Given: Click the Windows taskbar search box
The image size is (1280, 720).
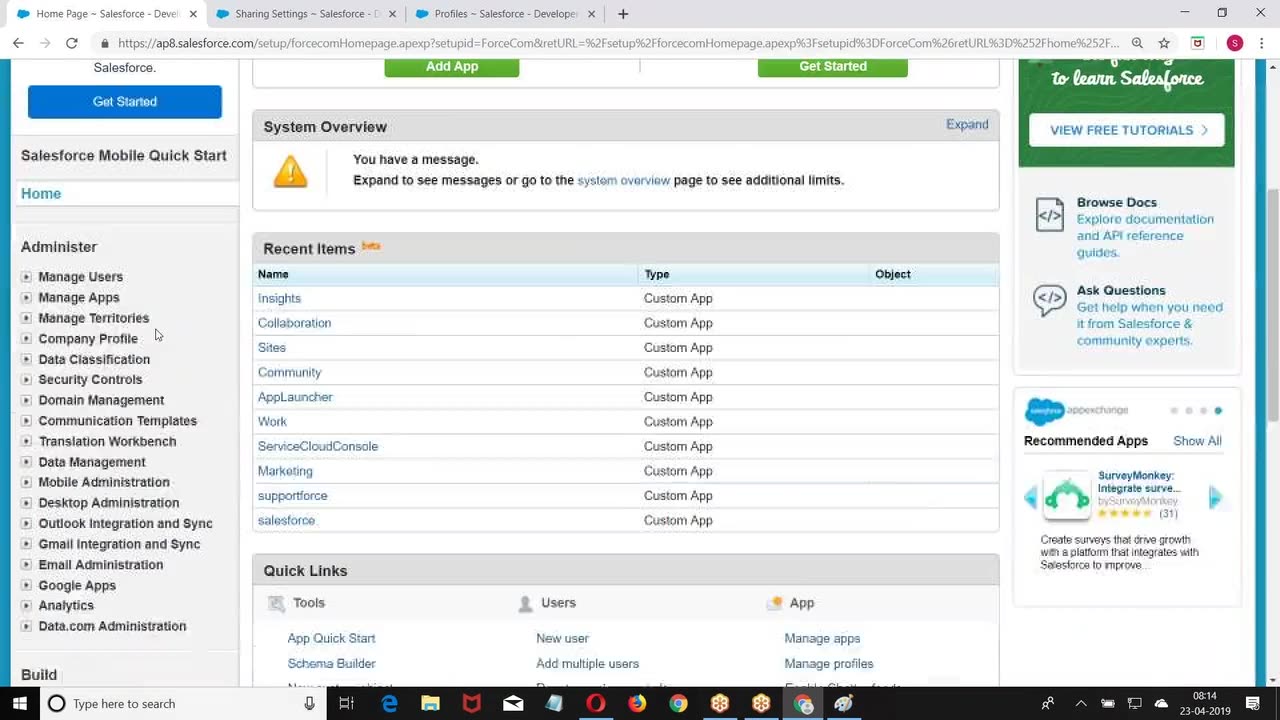Looking at the screenshot, I should [183, 704].
